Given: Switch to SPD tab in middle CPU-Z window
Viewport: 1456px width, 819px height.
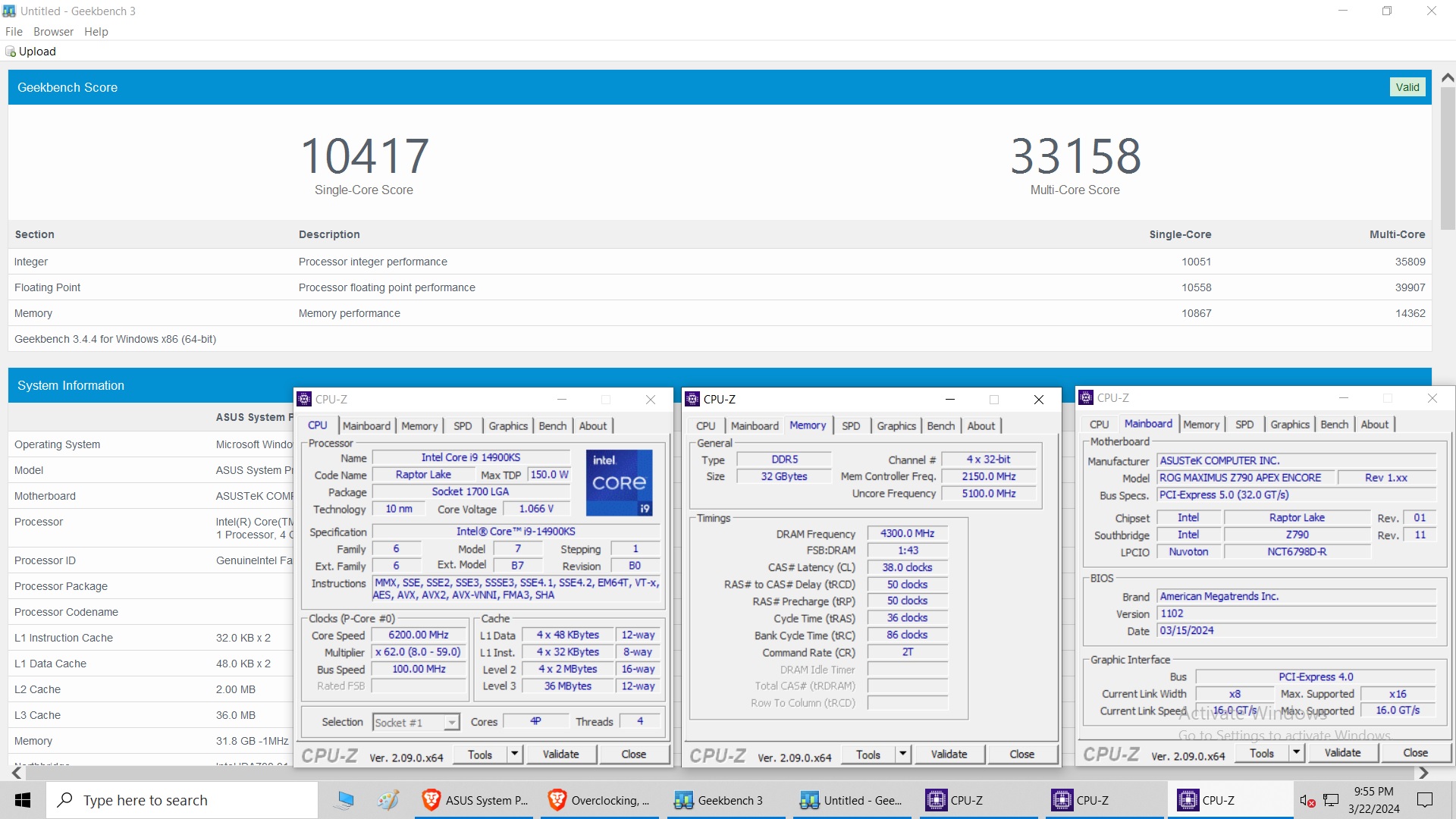Looking at the screenshot, I should click(851, 426).
